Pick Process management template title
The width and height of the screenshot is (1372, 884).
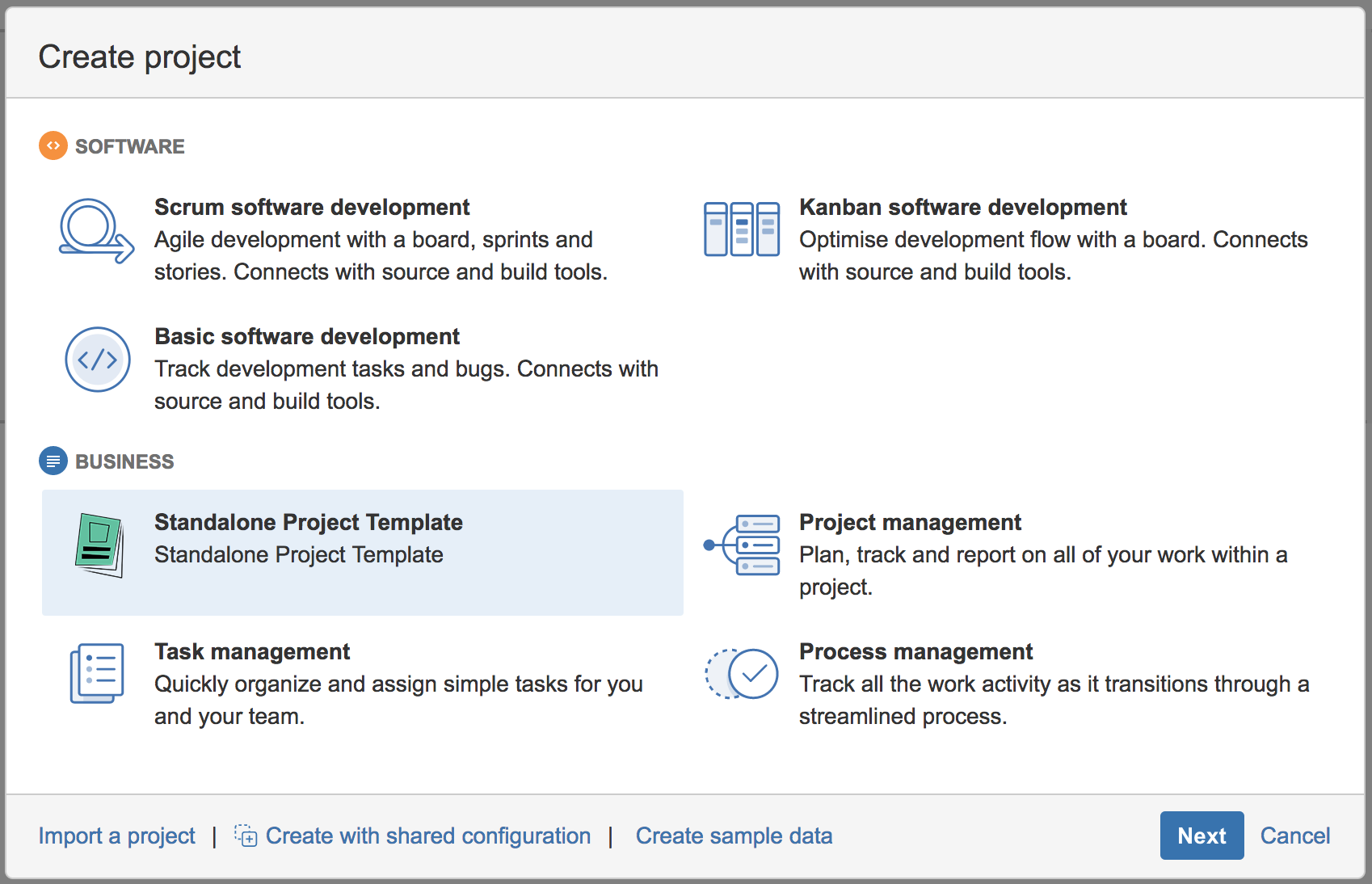pos(915,652)
